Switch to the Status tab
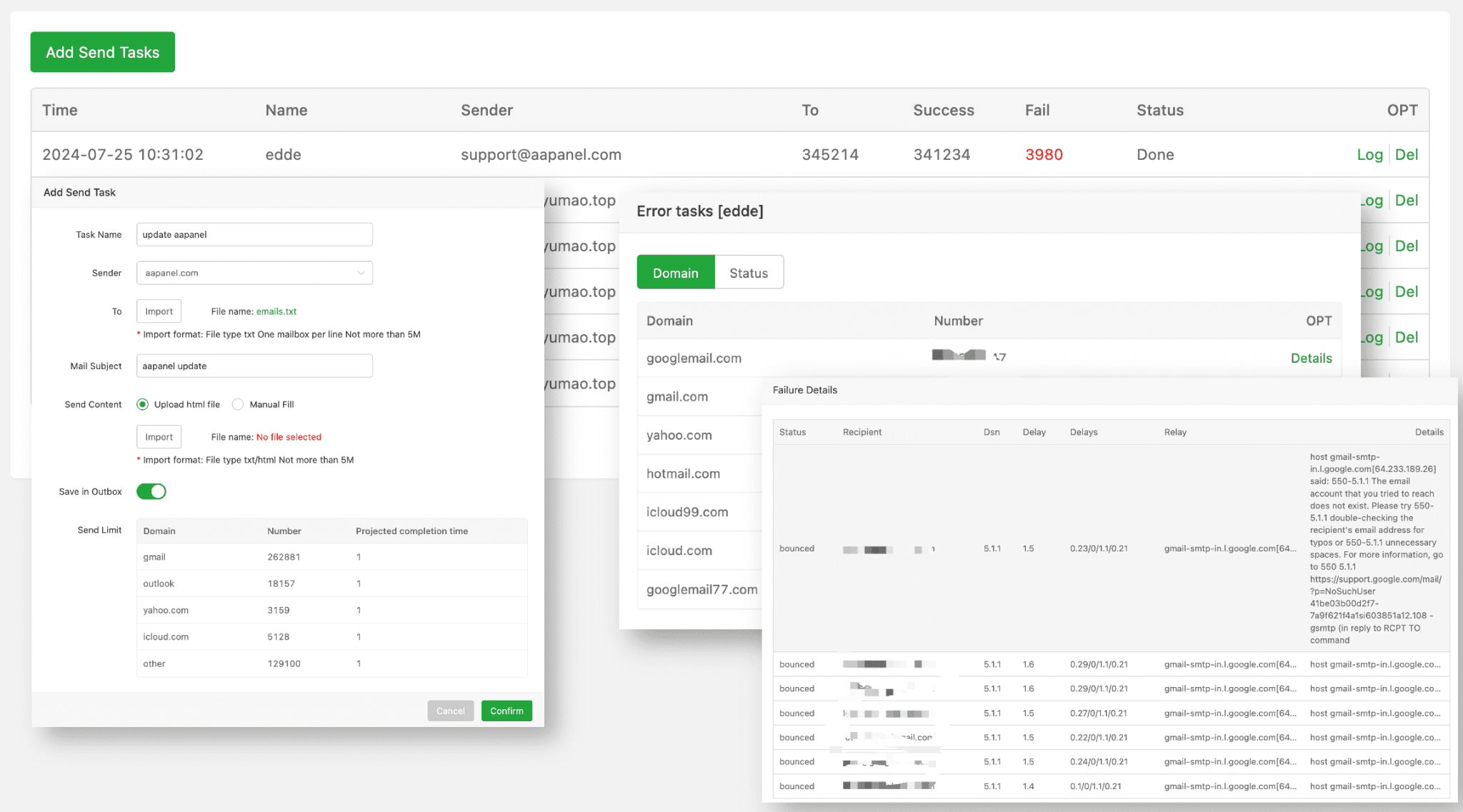This screenshot has height=812, width=1463. tap(749, 273)
